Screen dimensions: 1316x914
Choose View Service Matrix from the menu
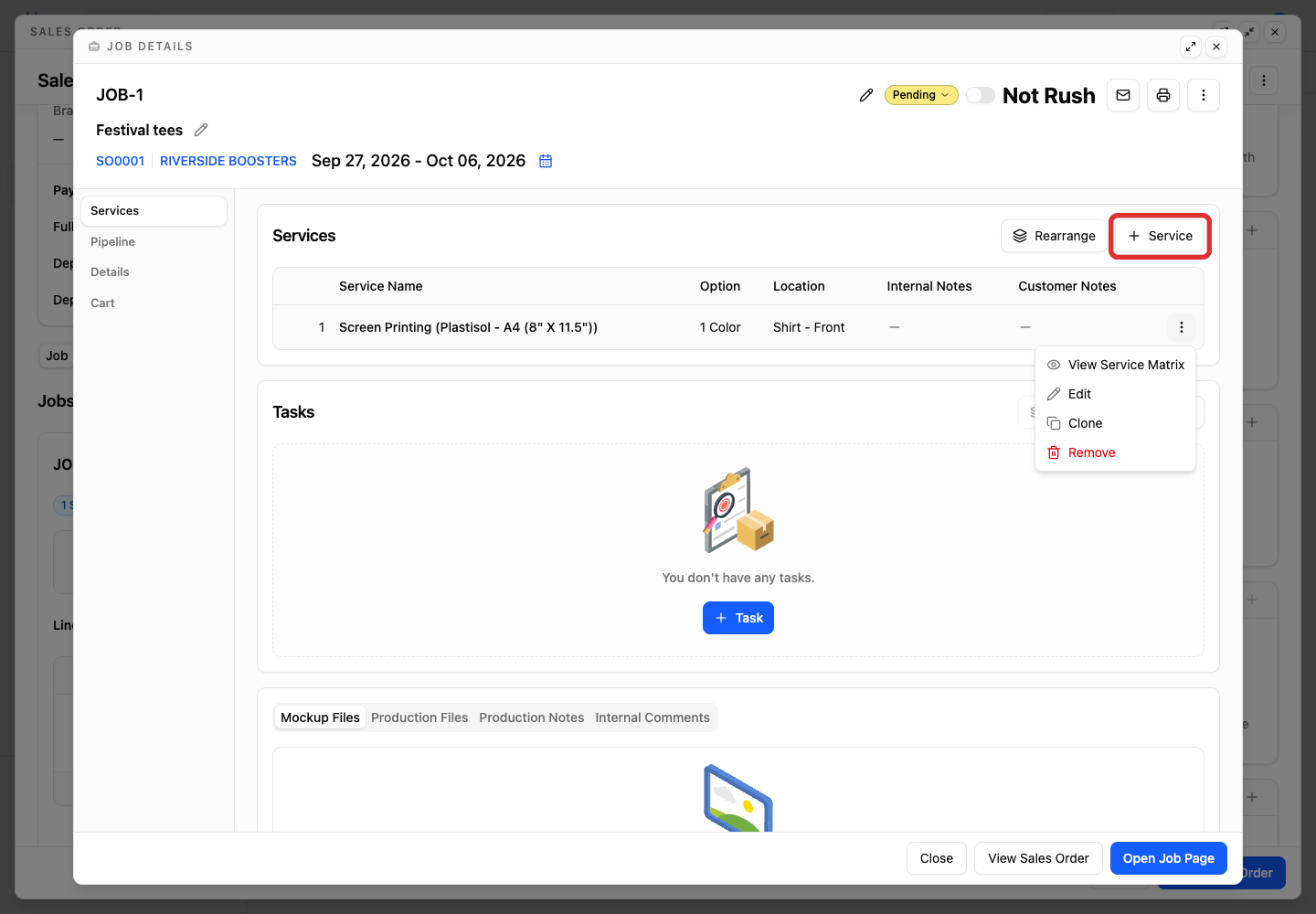[x=1115, y=365]
